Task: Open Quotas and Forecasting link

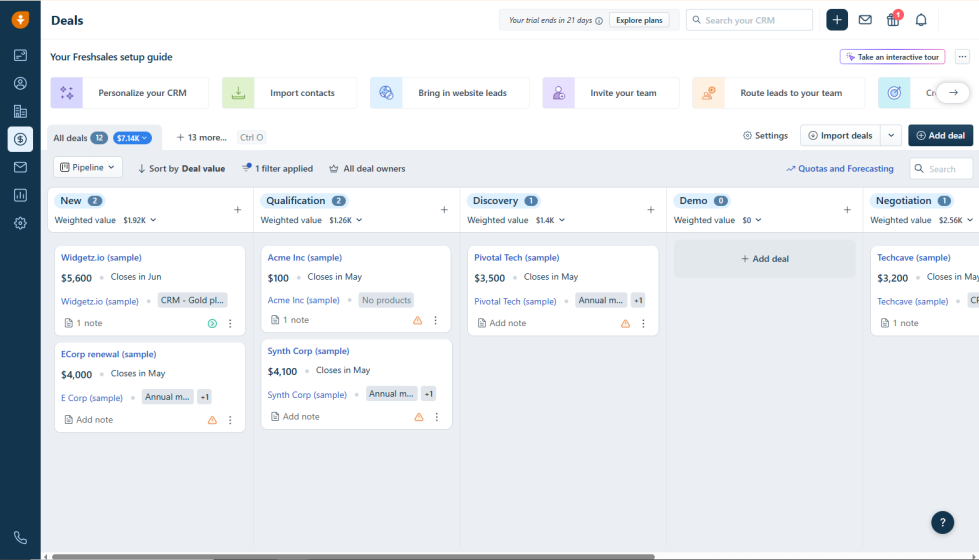Action: tap(840, 169)
